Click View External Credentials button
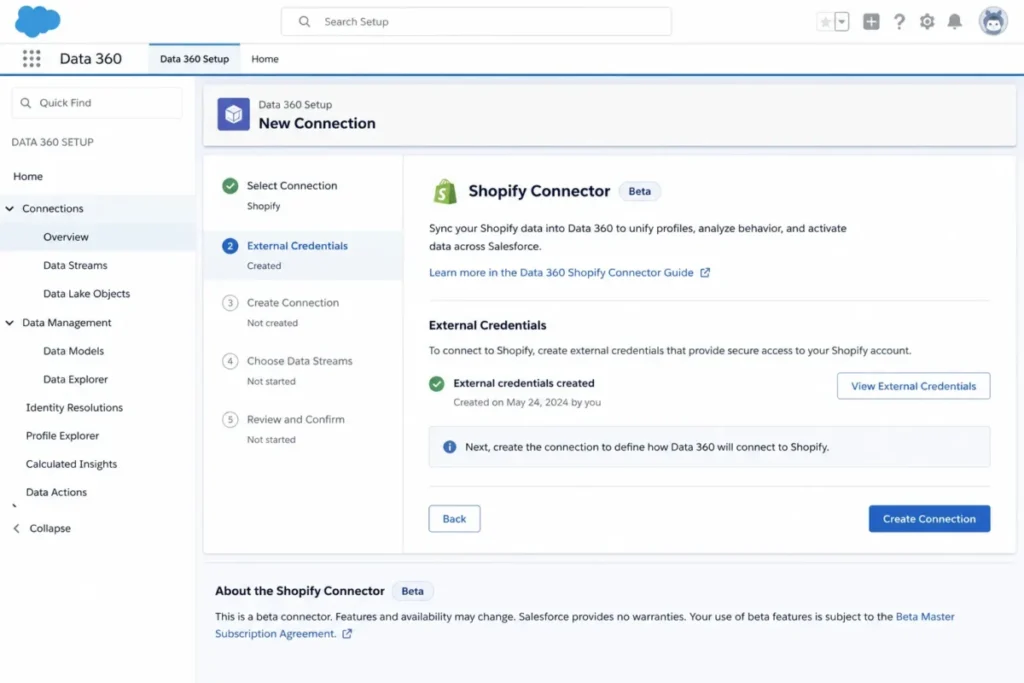Image resolution: width=1024 pixels, height=683 pixels. (x=913, y=386)
